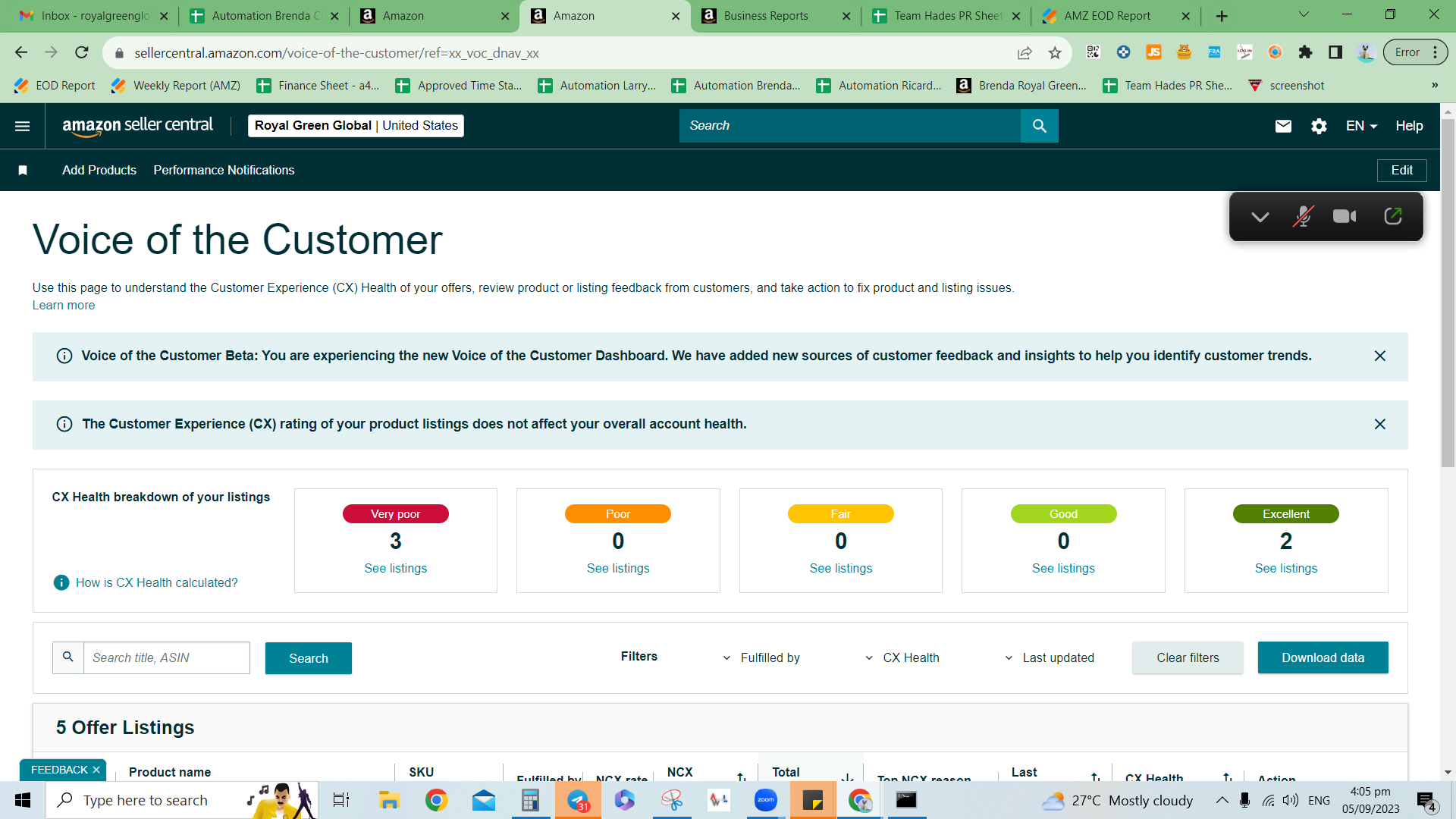Open the Learn more link
Viewport: 1456px width, 819px height.
pos(64,306)
